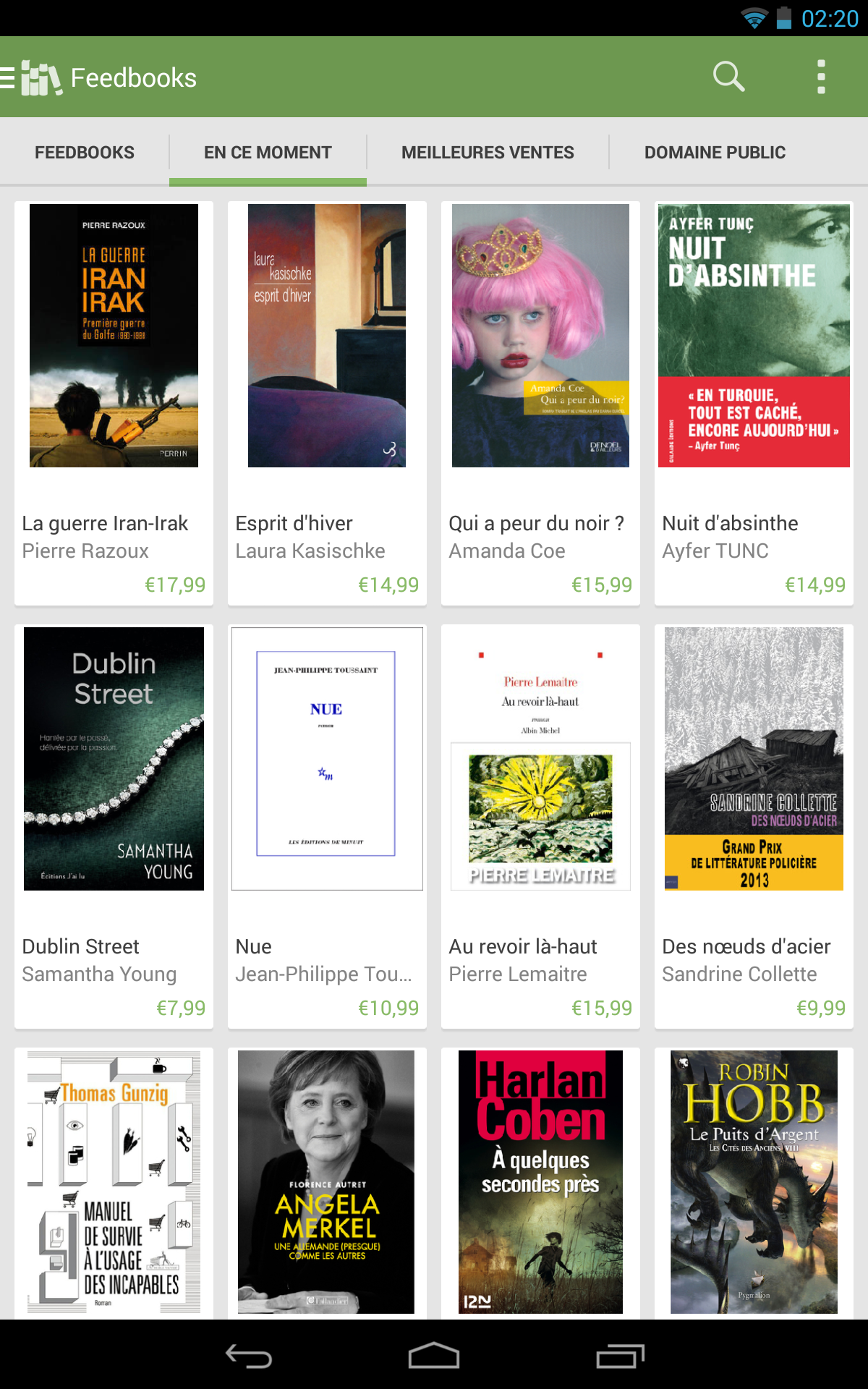Open the navigation drawer hamburger icon
Image resolution: width=868 pixels, height=1389 pixels.
(7, 77)
